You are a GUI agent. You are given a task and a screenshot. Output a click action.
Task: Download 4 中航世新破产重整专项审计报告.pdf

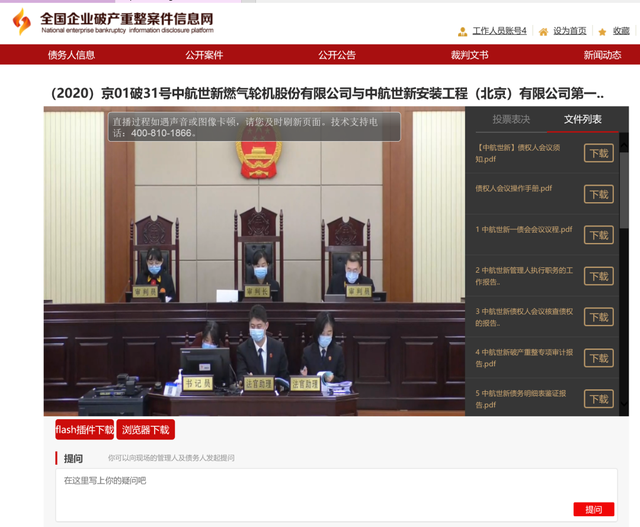[599, 358]
